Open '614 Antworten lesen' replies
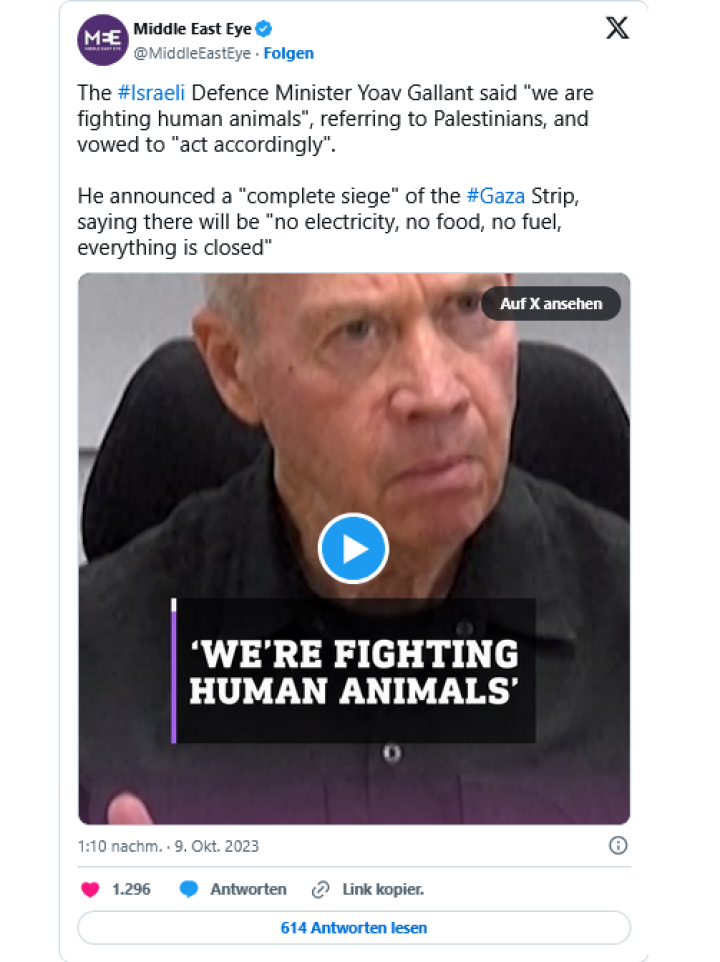This screenshot has width=720, height=962. [354, 928]
